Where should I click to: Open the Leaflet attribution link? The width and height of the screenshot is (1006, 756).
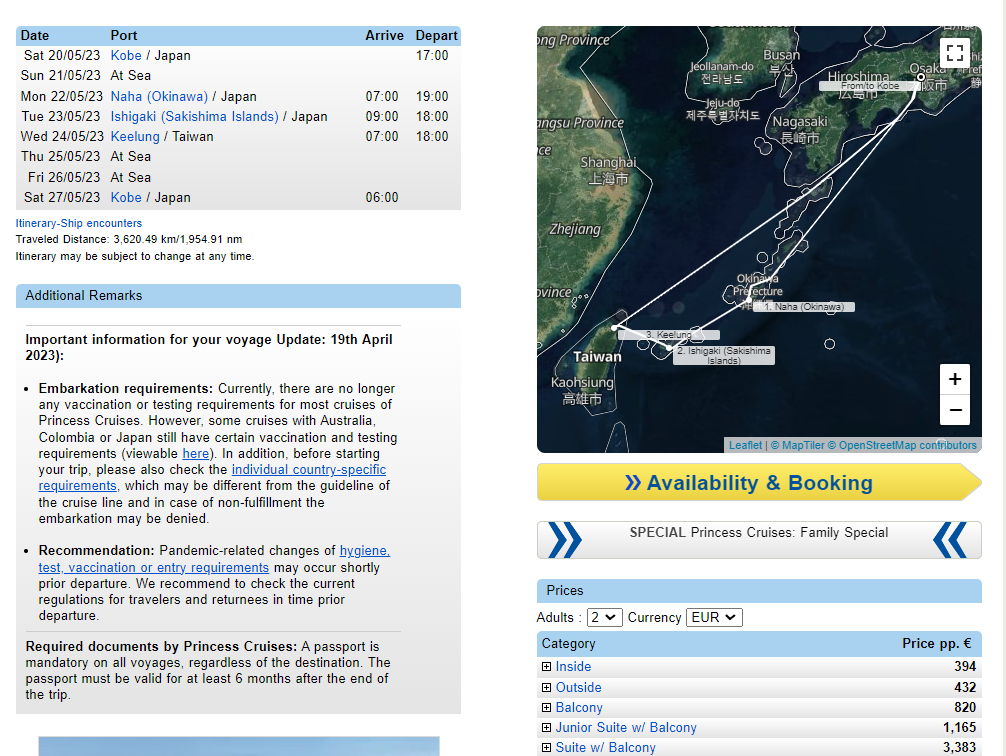coord(745,445)
